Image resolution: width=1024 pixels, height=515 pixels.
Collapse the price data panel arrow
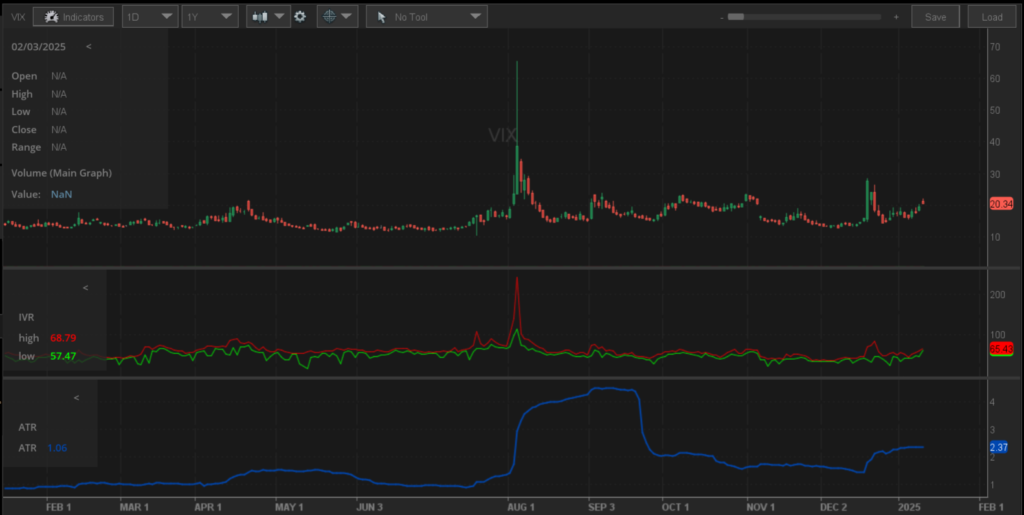click(88, 47)
